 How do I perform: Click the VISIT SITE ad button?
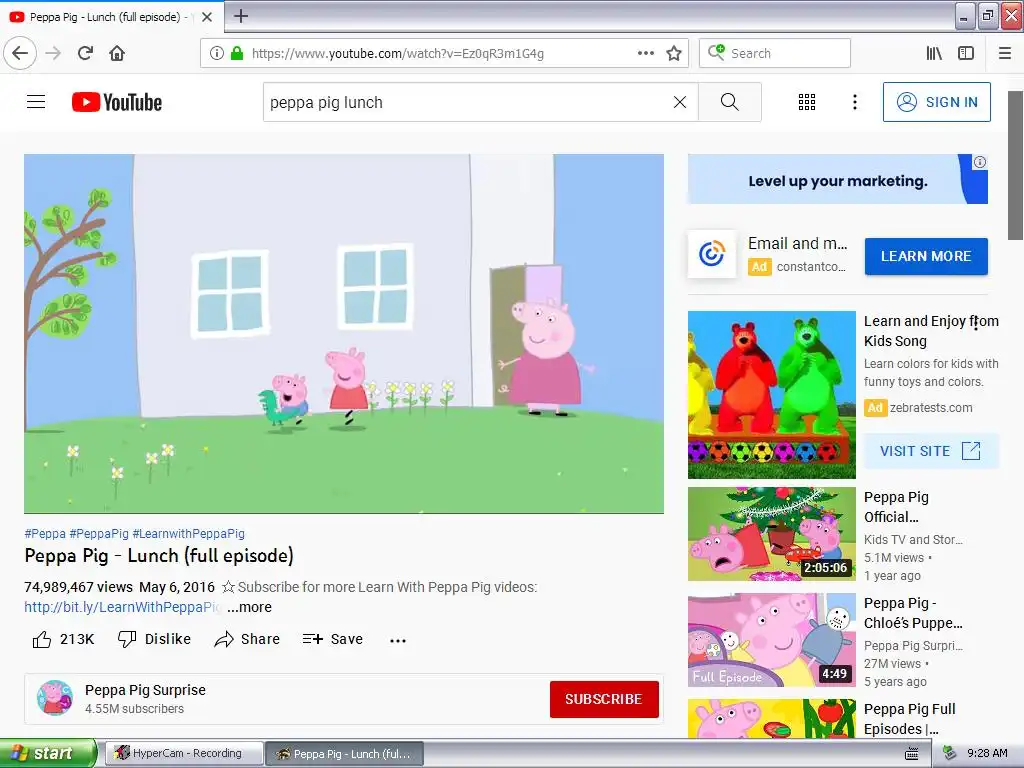[x=931, y=451]
